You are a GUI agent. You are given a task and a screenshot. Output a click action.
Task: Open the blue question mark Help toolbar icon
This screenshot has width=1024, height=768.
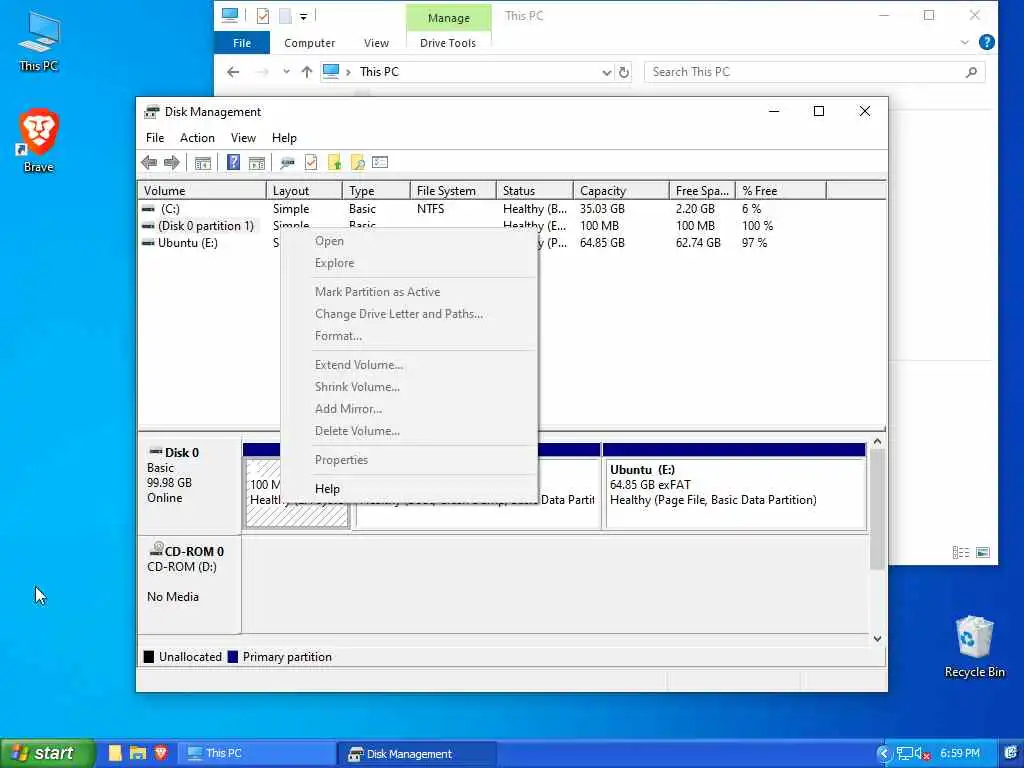(233, 163)
